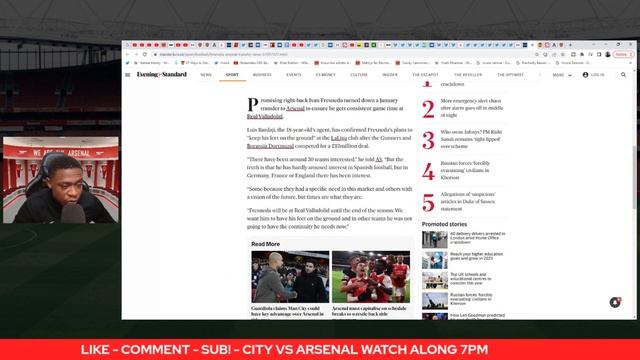
Task: Follow the Real Valladolid link
Action: [x=265, y=117]
